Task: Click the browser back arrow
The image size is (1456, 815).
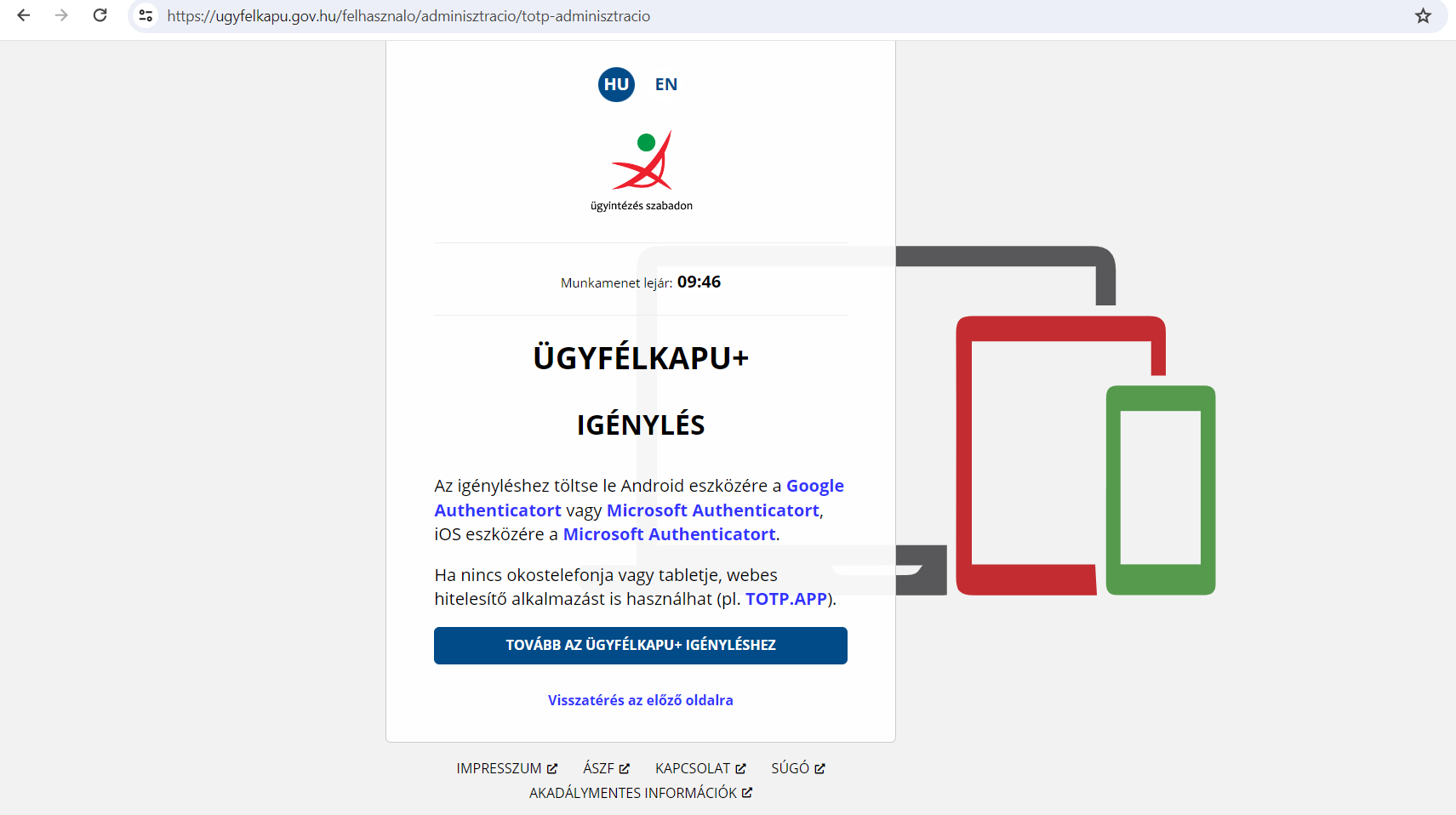Action: pos(24,15)
